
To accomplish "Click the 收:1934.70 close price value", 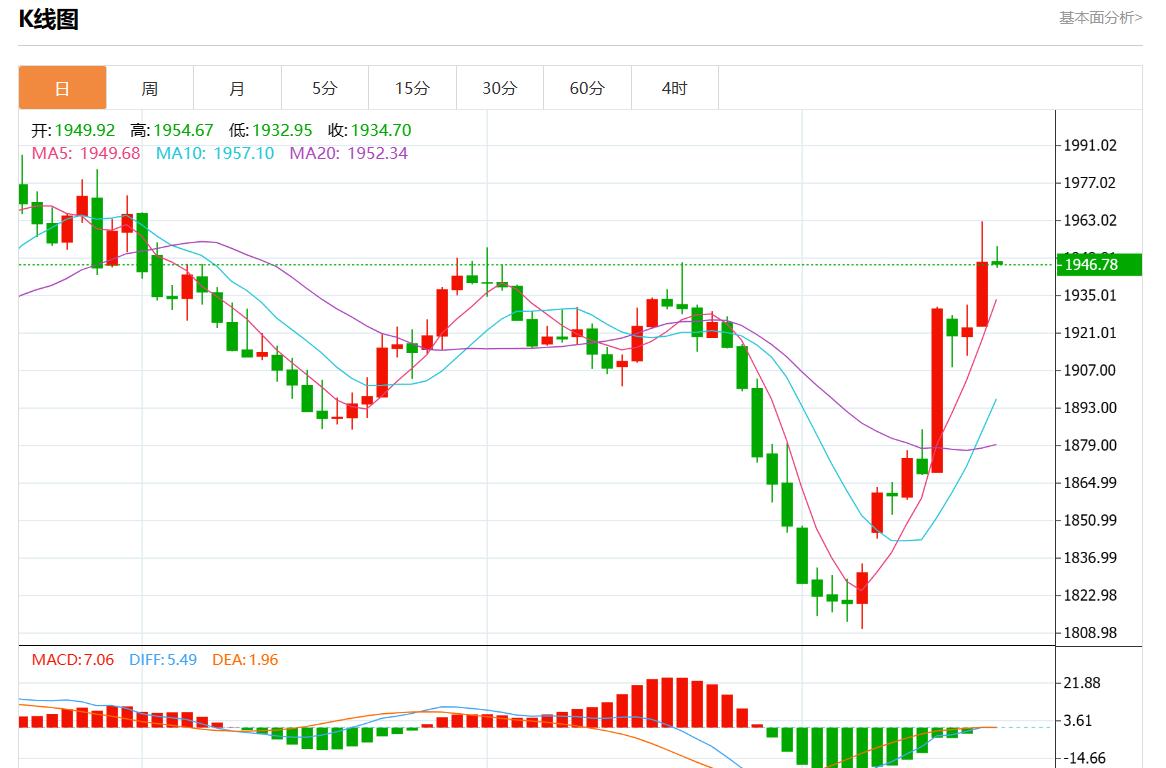I will coord(370,130).
